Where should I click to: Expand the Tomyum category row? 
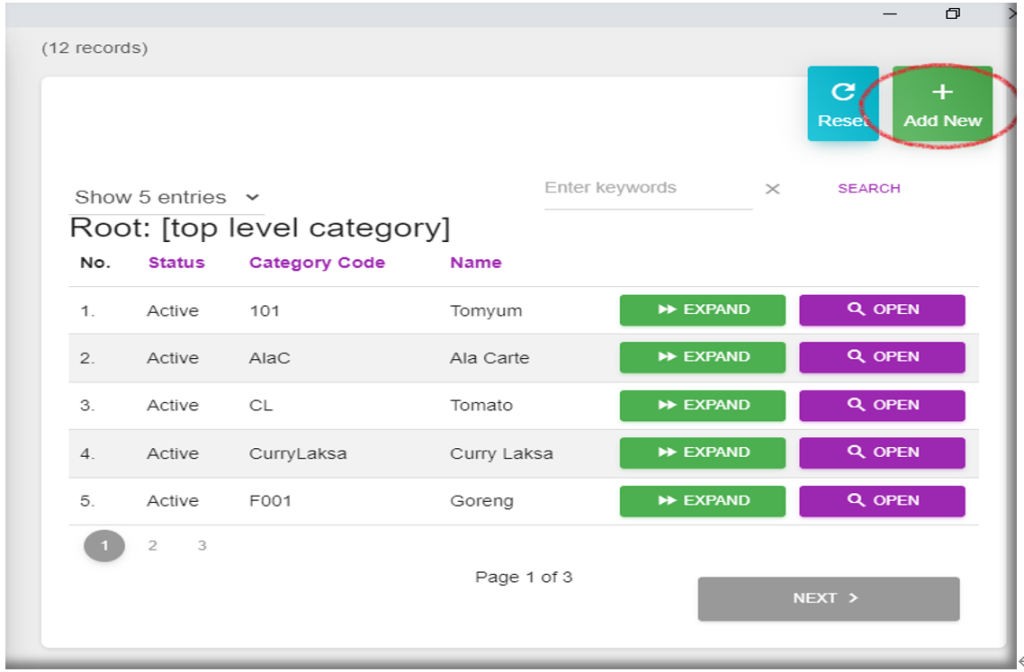click(x=702, y=310)
